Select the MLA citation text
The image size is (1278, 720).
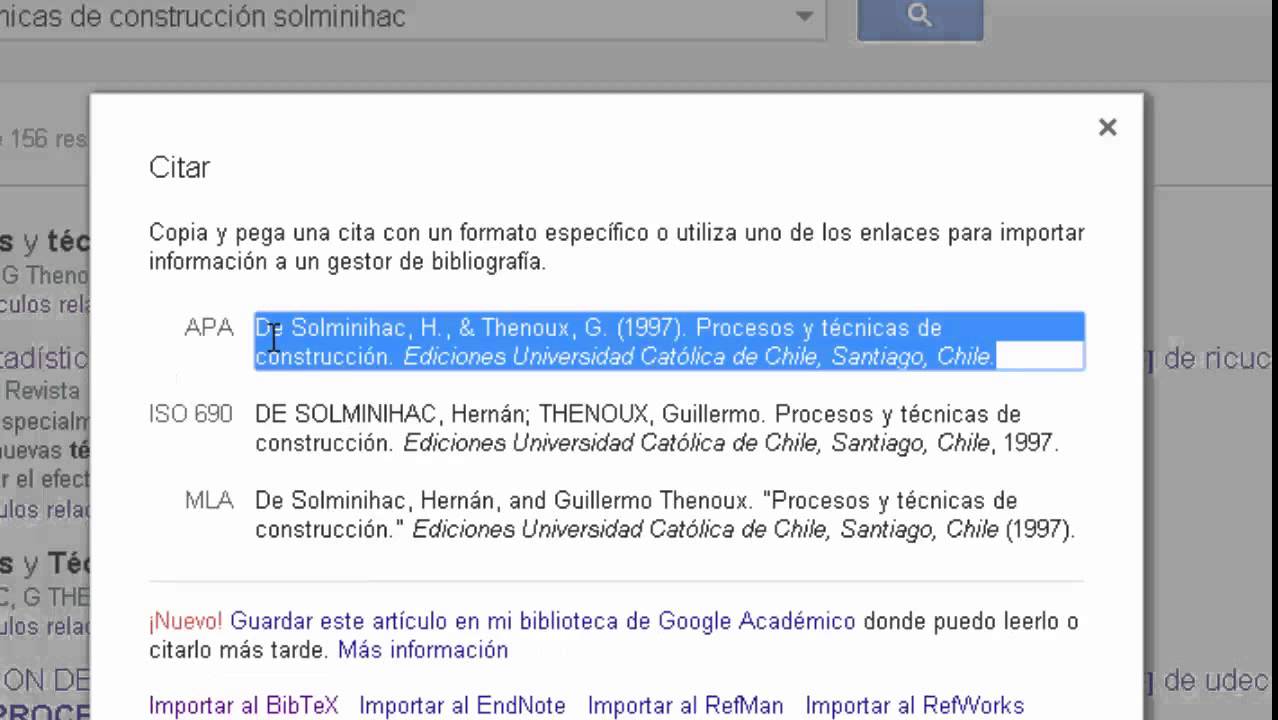click(x=665, y=514)
